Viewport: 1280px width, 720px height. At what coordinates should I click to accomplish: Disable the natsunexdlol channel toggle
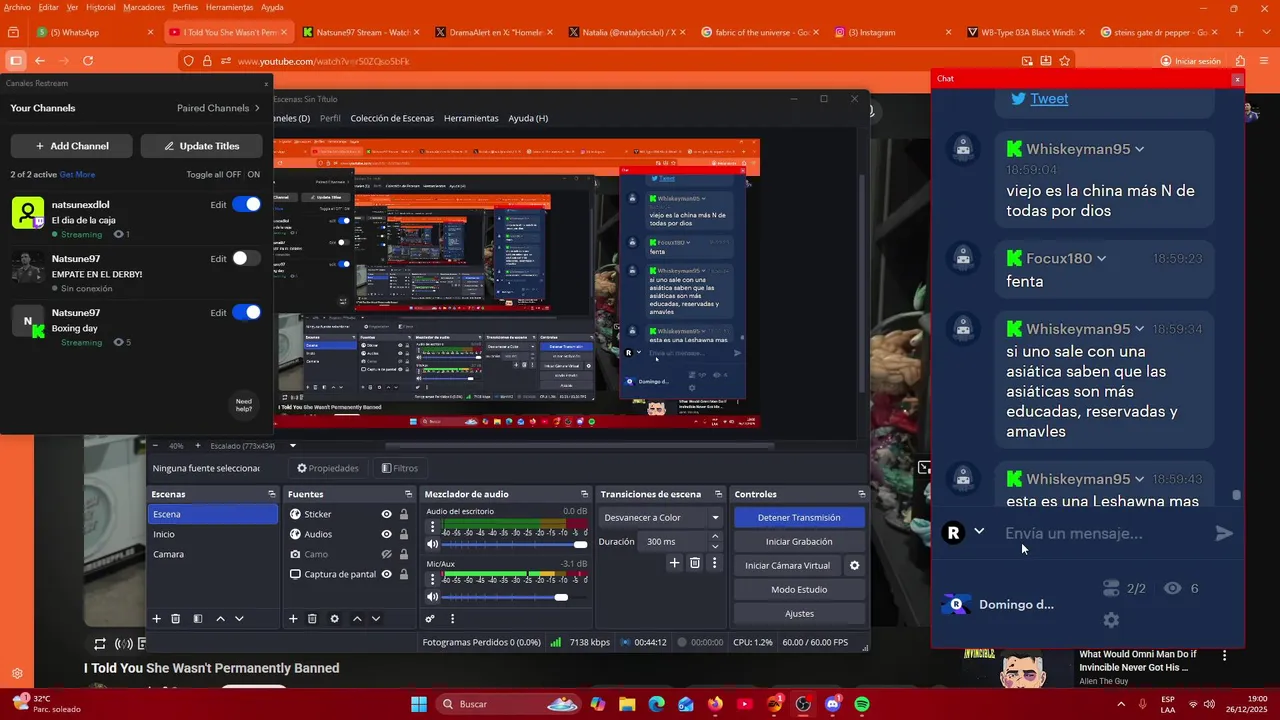pyautogui.click(x=246, y=204)
